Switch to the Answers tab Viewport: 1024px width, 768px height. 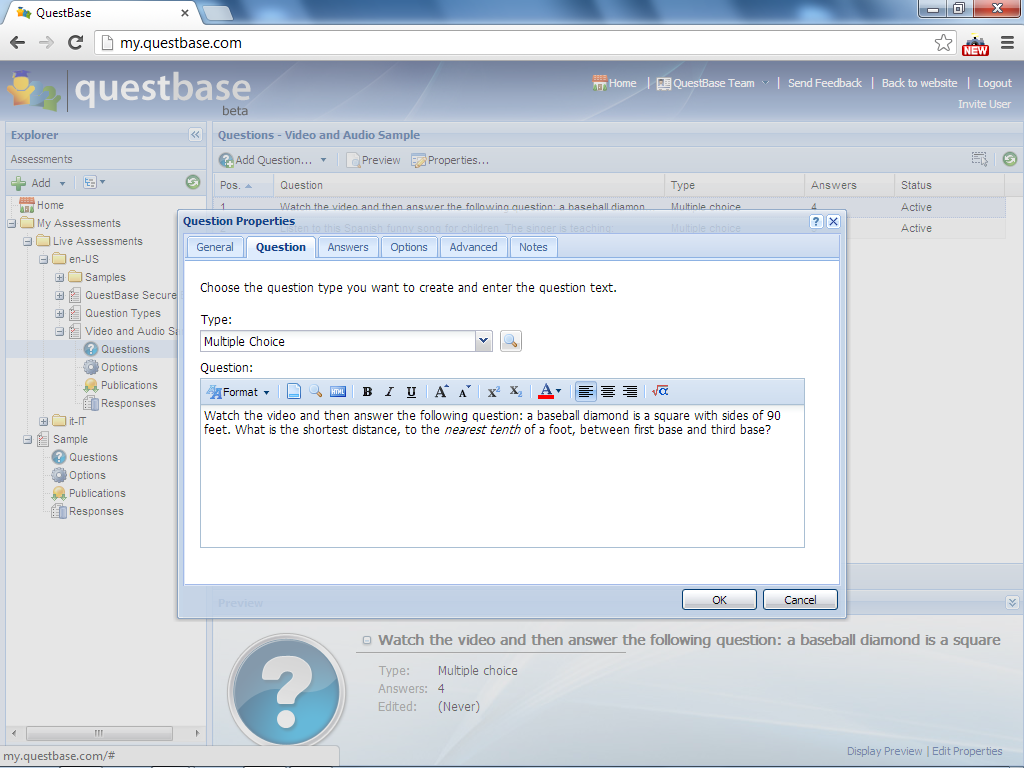(348, 247)
